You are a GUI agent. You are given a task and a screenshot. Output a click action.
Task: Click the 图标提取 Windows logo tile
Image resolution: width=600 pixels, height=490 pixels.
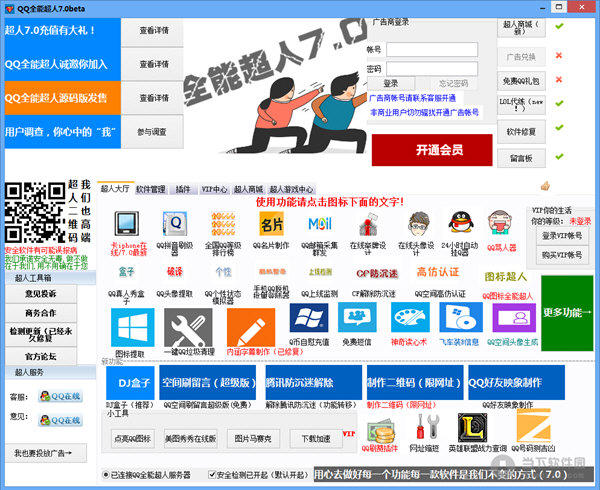[132, 327]
